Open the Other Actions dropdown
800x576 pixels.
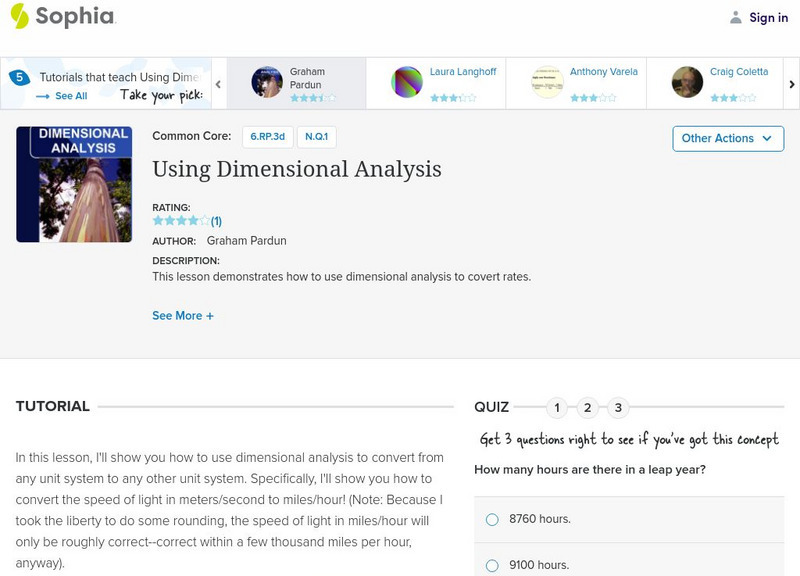[726, 139]
